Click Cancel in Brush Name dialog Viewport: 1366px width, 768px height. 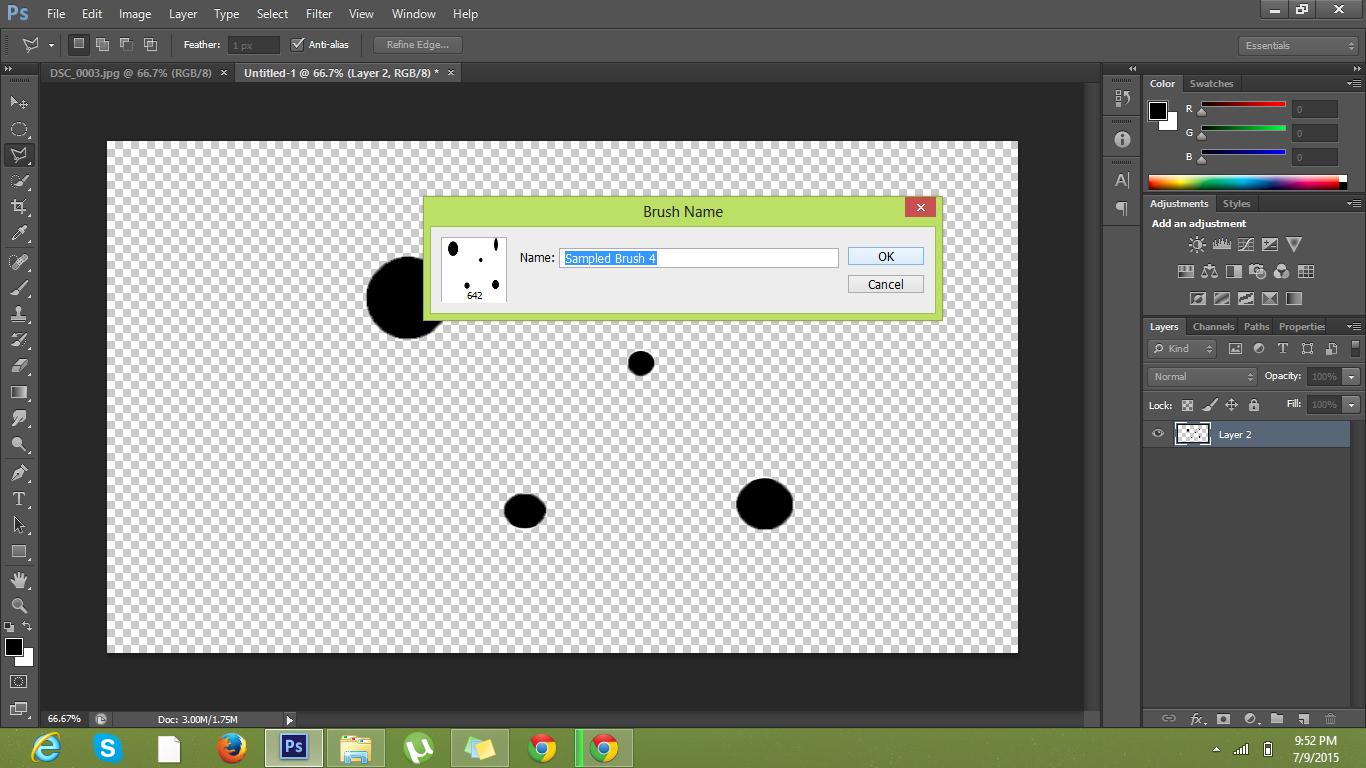tap(886, 284)
